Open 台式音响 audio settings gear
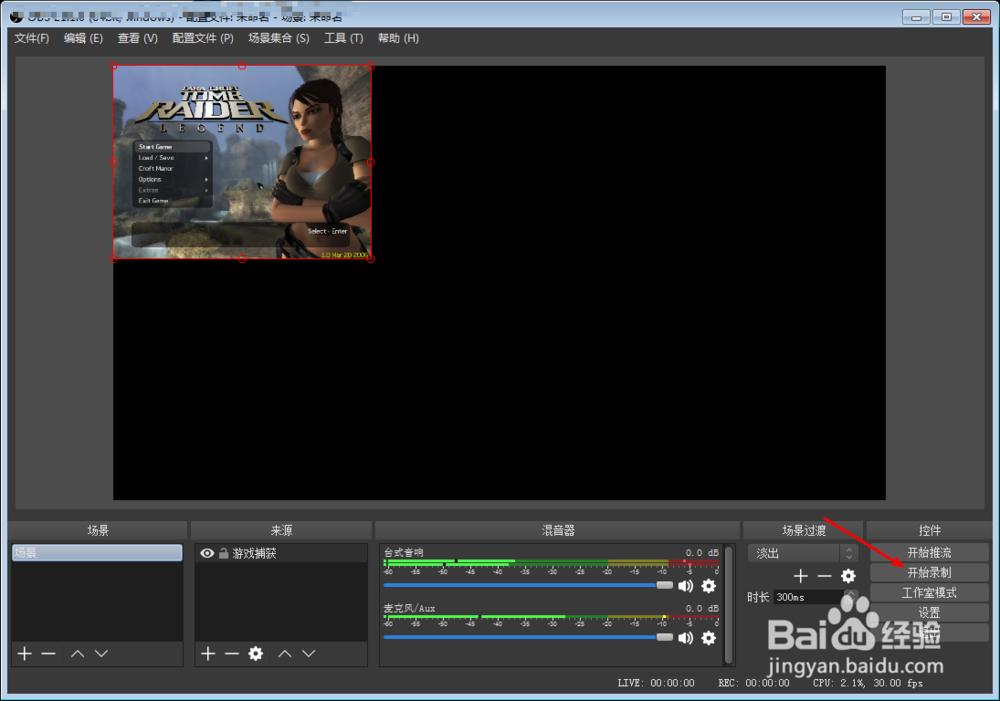The width and height of the screenshot is (1000, 701). tap(709, 586)
